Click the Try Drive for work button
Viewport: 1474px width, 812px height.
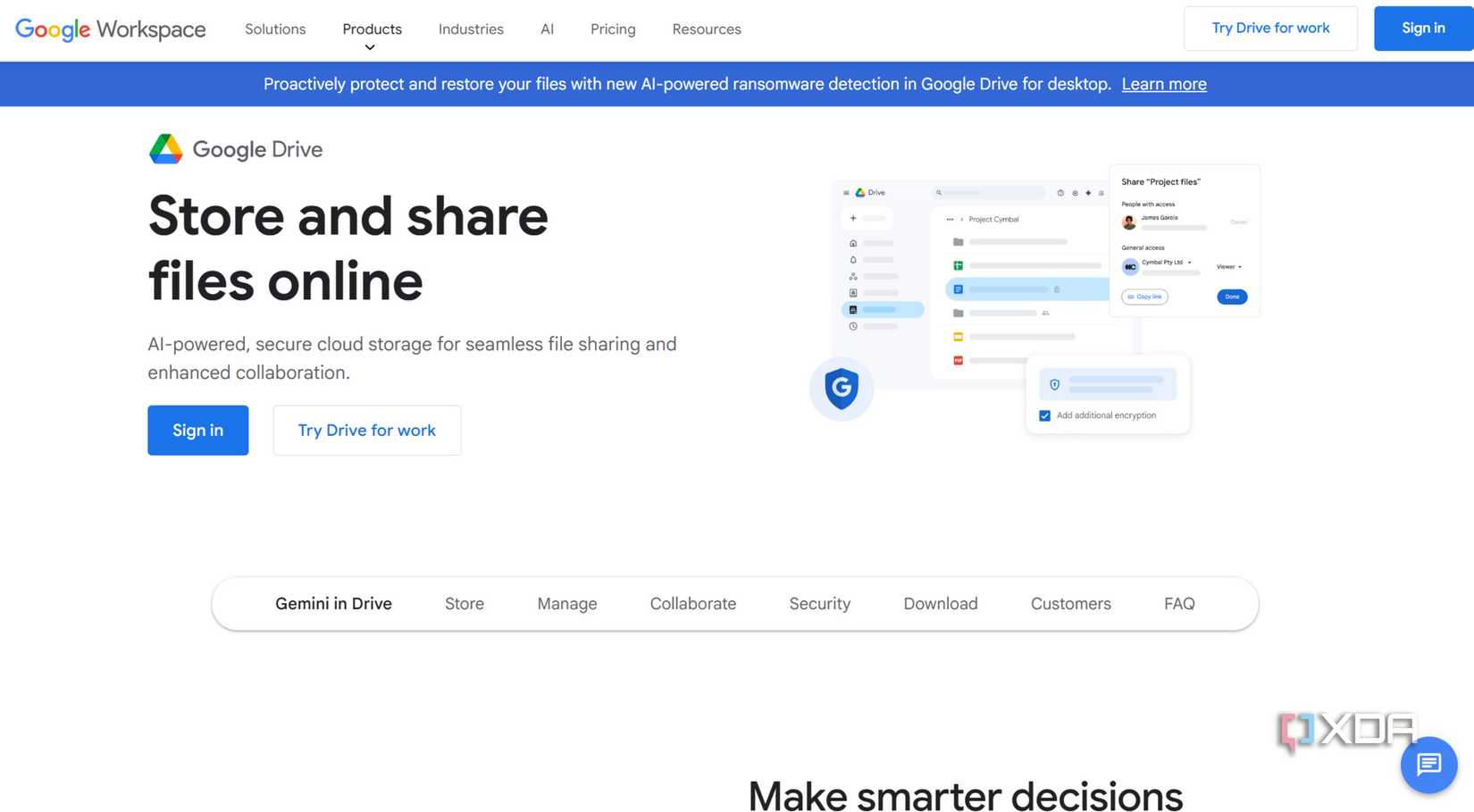tap(366, 430)
